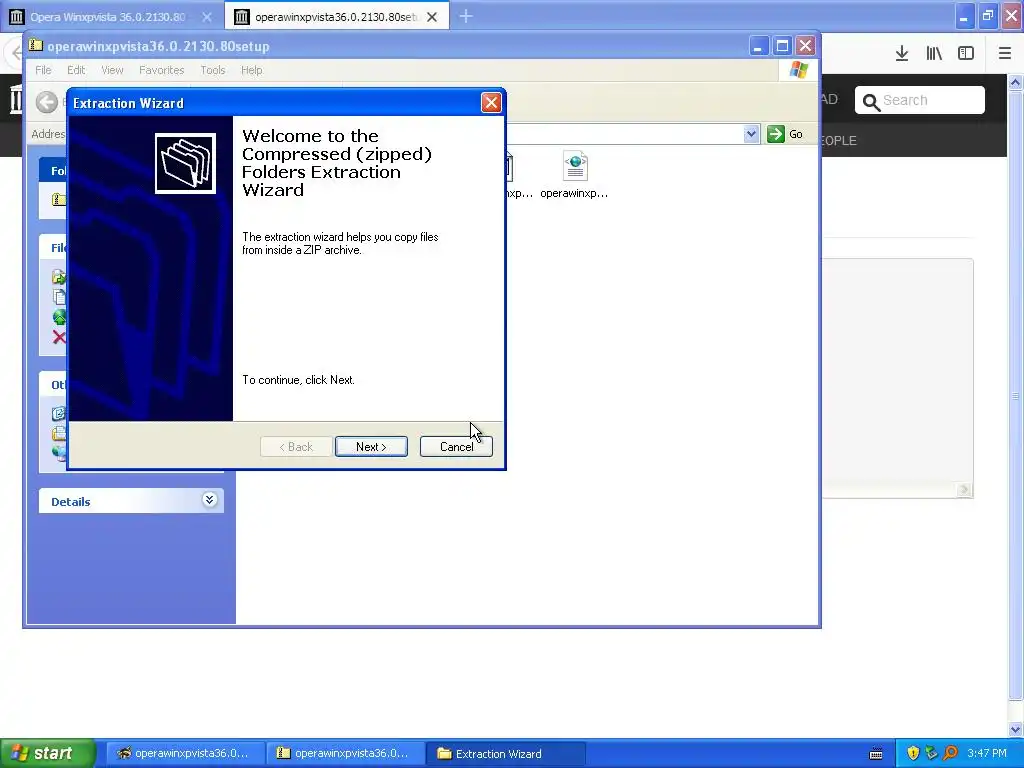Viewport: 1024px width, 768px height.
Task: Click the small scroll arrow in webpage box
Action: coord(964,490)
